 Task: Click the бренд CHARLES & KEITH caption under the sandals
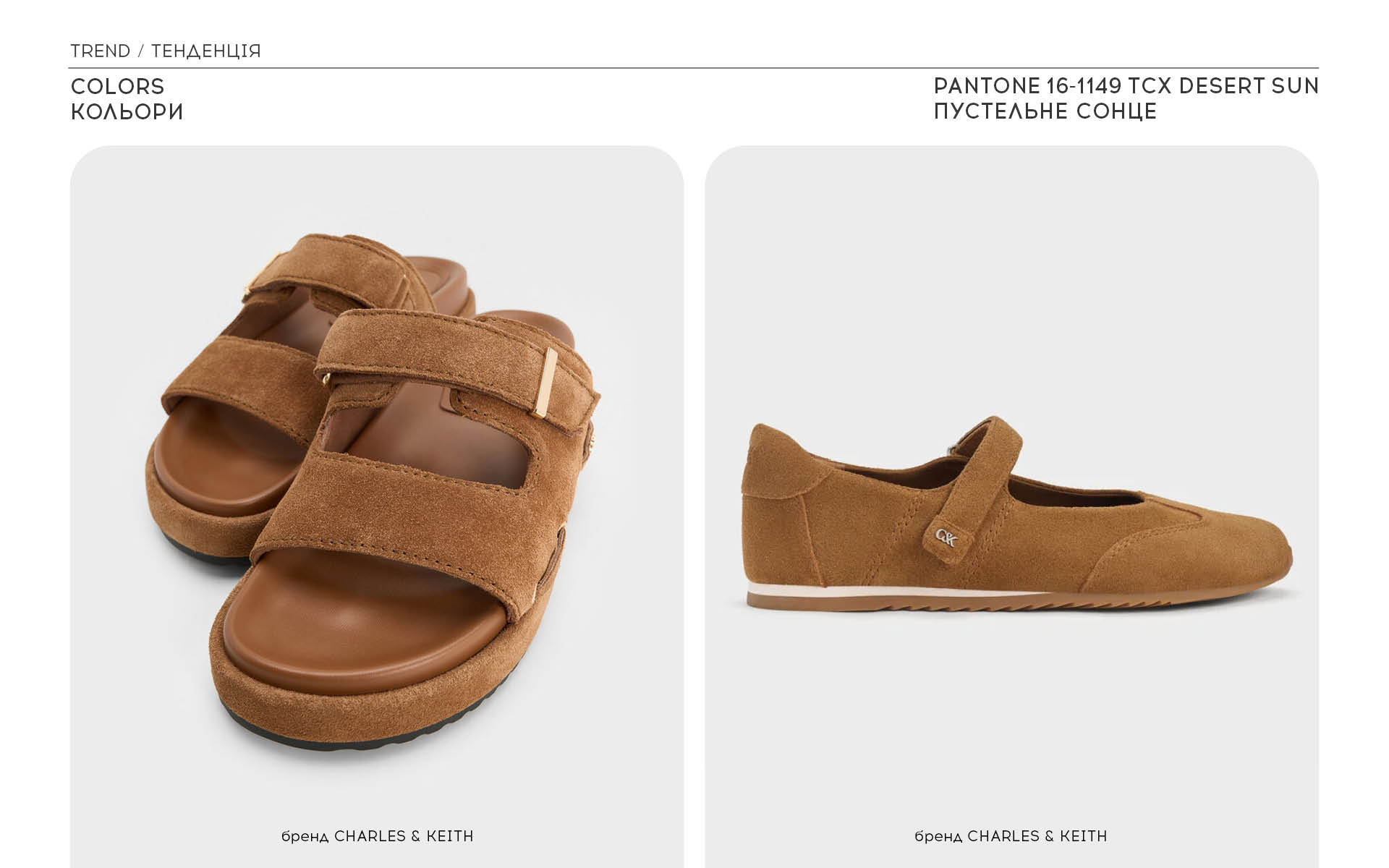[377, 836]
